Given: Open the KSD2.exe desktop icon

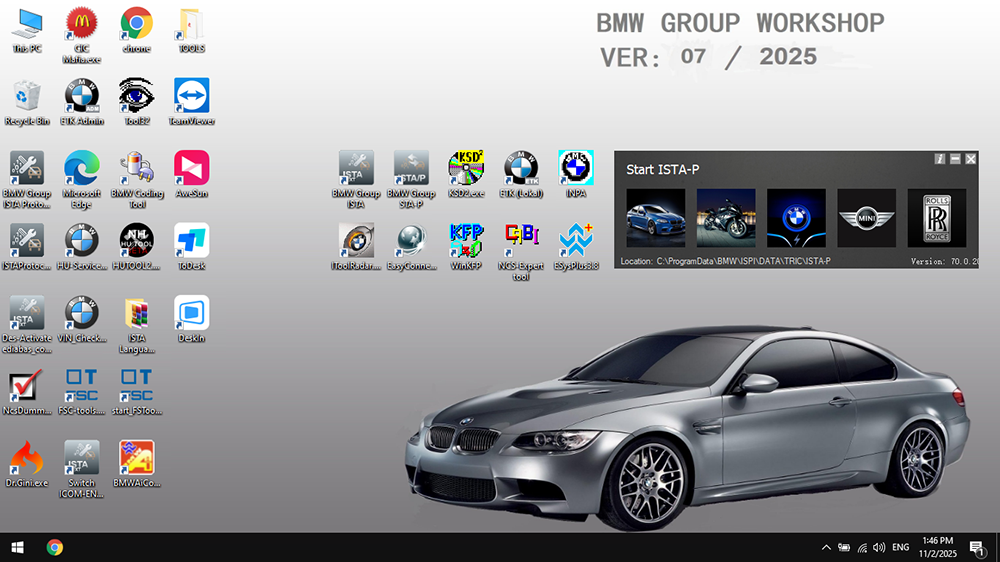Looking at the screenshot, I should coord(466,168).
